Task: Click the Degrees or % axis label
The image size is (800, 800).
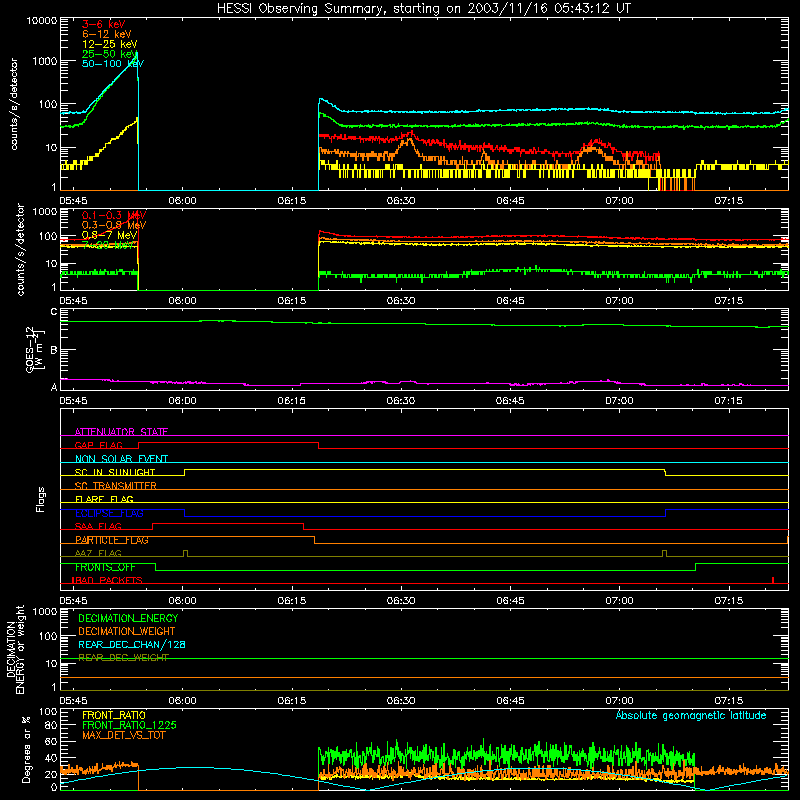Action: pos(26,749)
